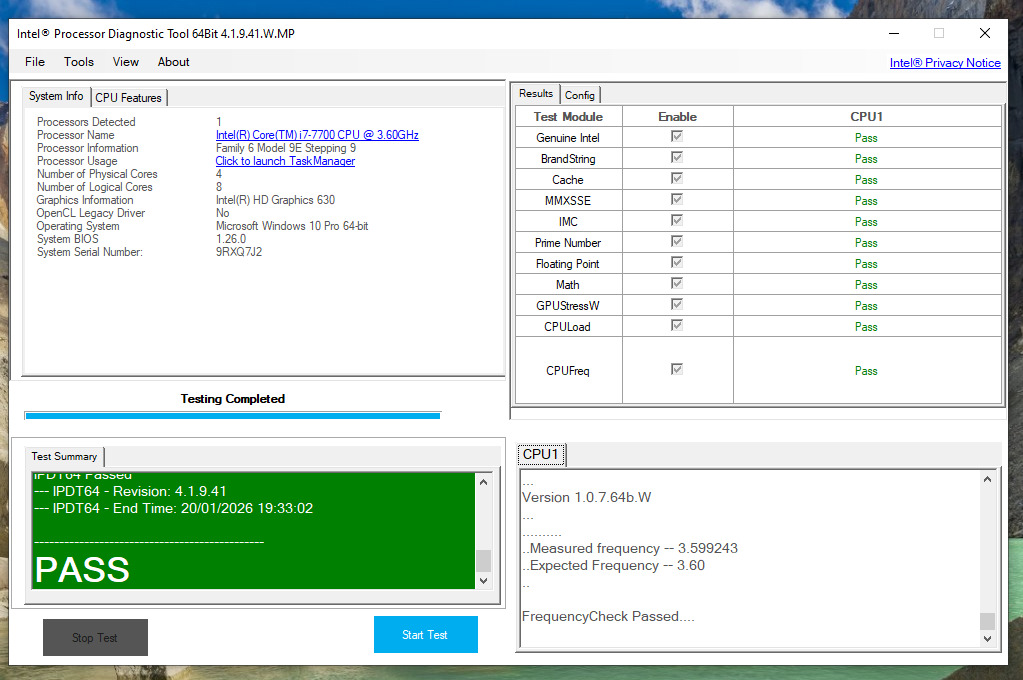Toggle the BrandString enable checkbox
The width and height of the screenshot is (1023, 680).
pos(677,157)
